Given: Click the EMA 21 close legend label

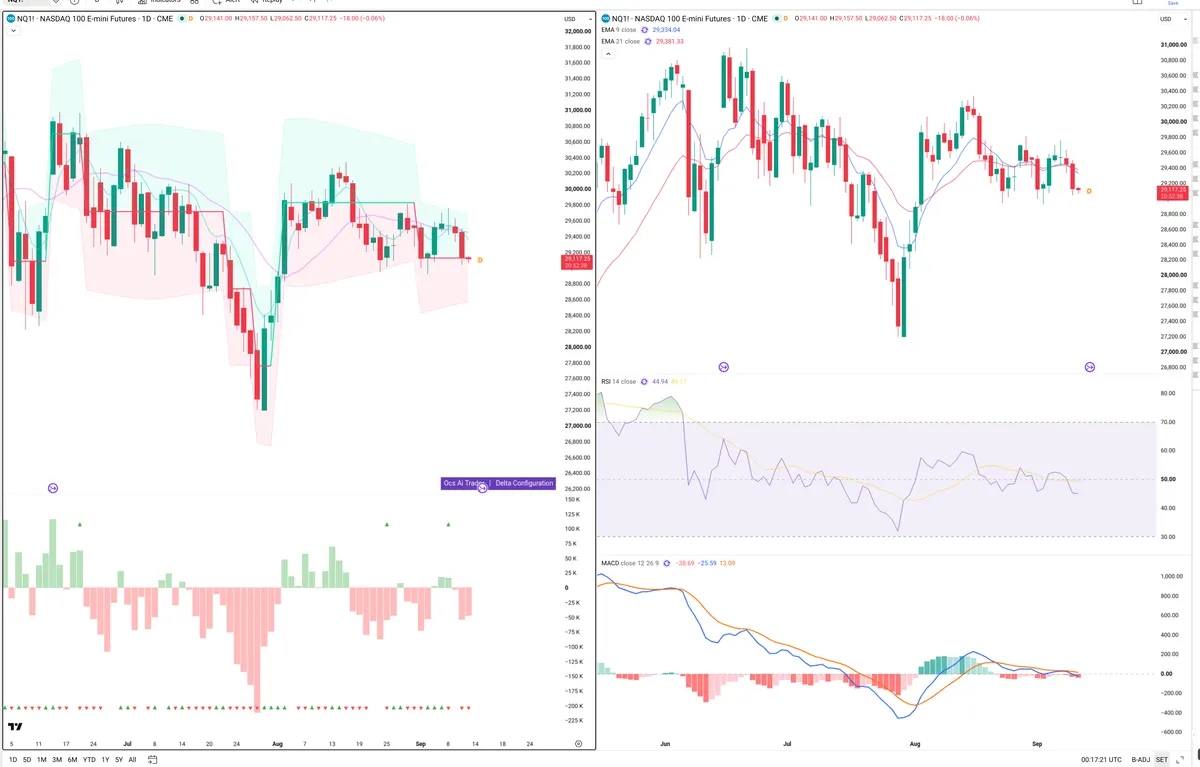Looking at the screenshot, I should point(621,41).
